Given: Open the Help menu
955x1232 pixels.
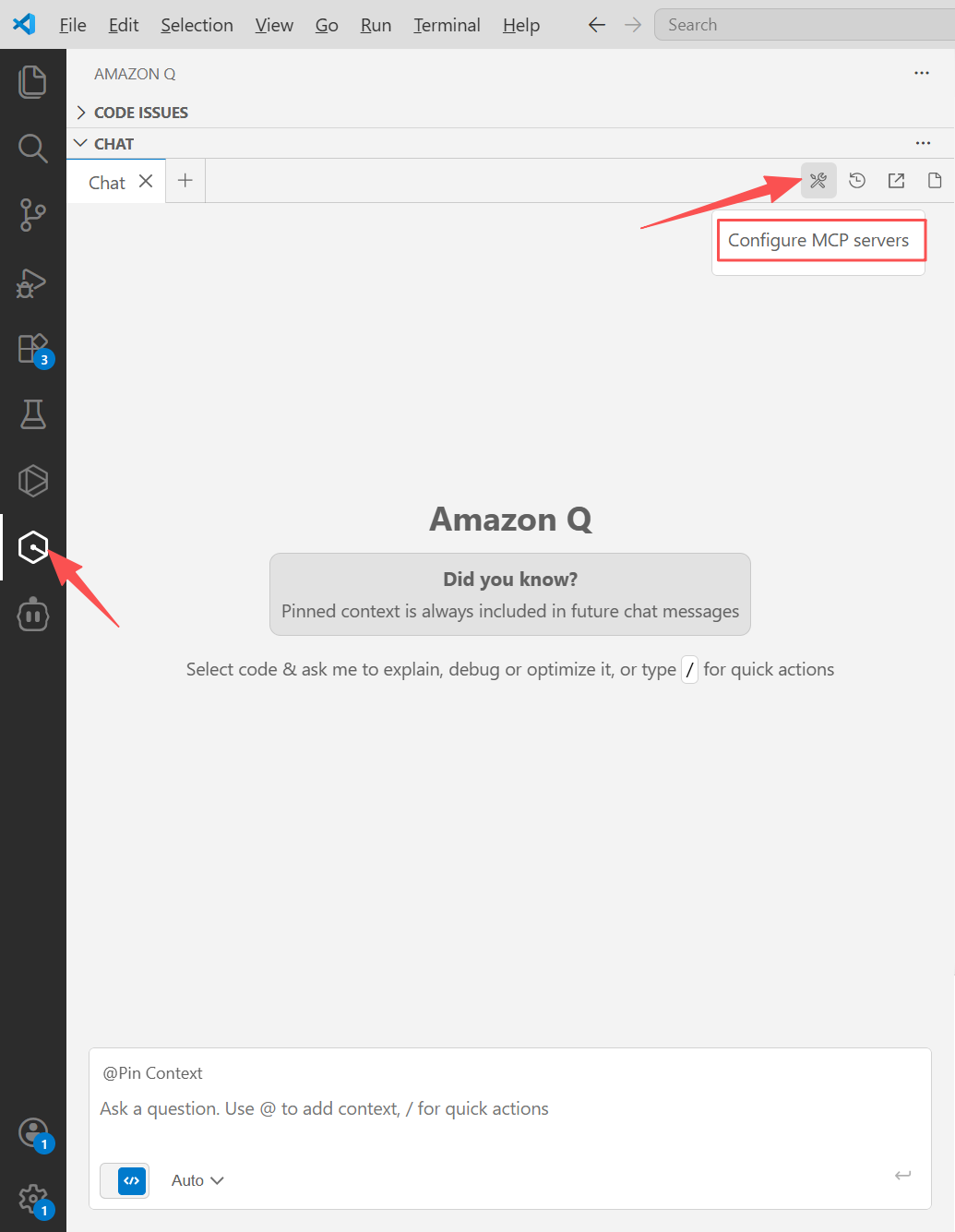Looking at the screenshot, I should coord(521,25).
